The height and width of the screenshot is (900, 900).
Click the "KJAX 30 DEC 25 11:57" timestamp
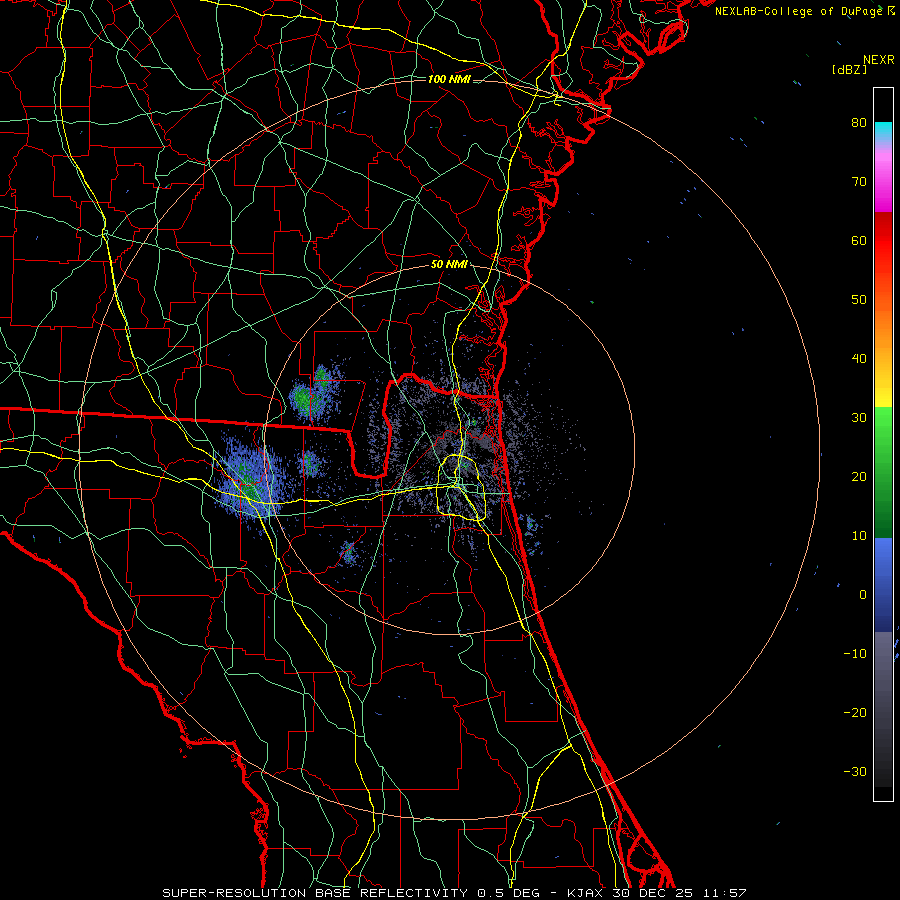coord(656,893)
